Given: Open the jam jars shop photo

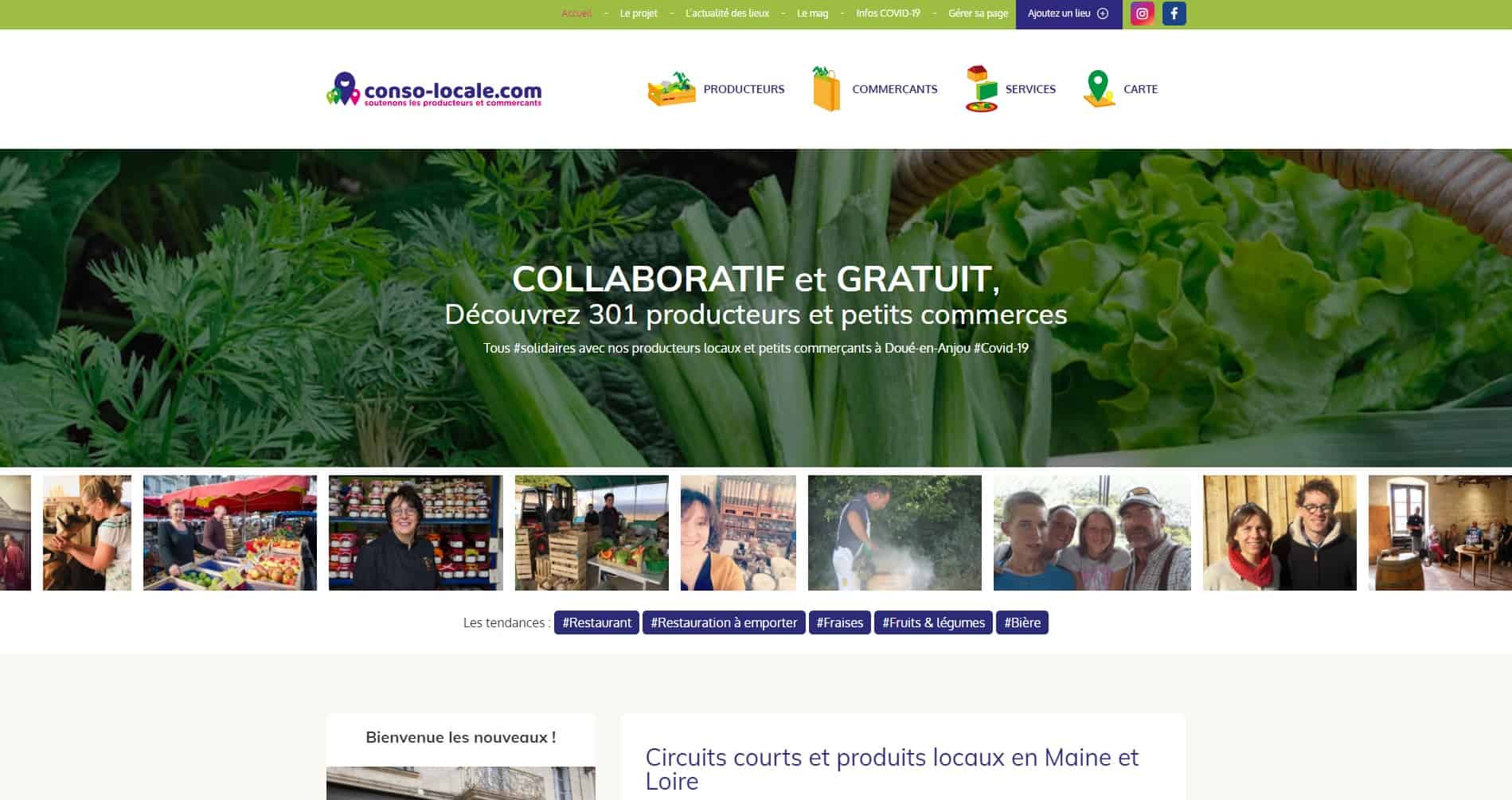Looking at the screenshot, I should [x=416, y=533].
